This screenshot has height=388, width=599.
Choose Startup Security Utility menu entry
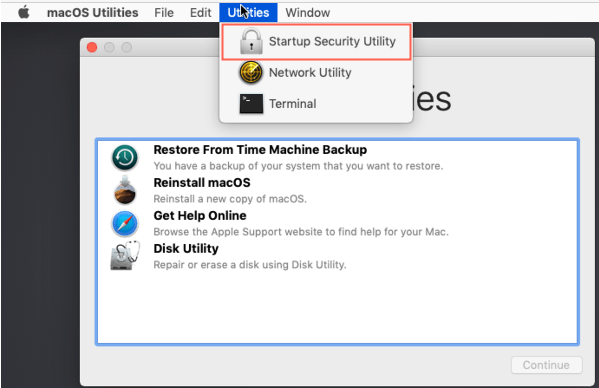(317, 42)
